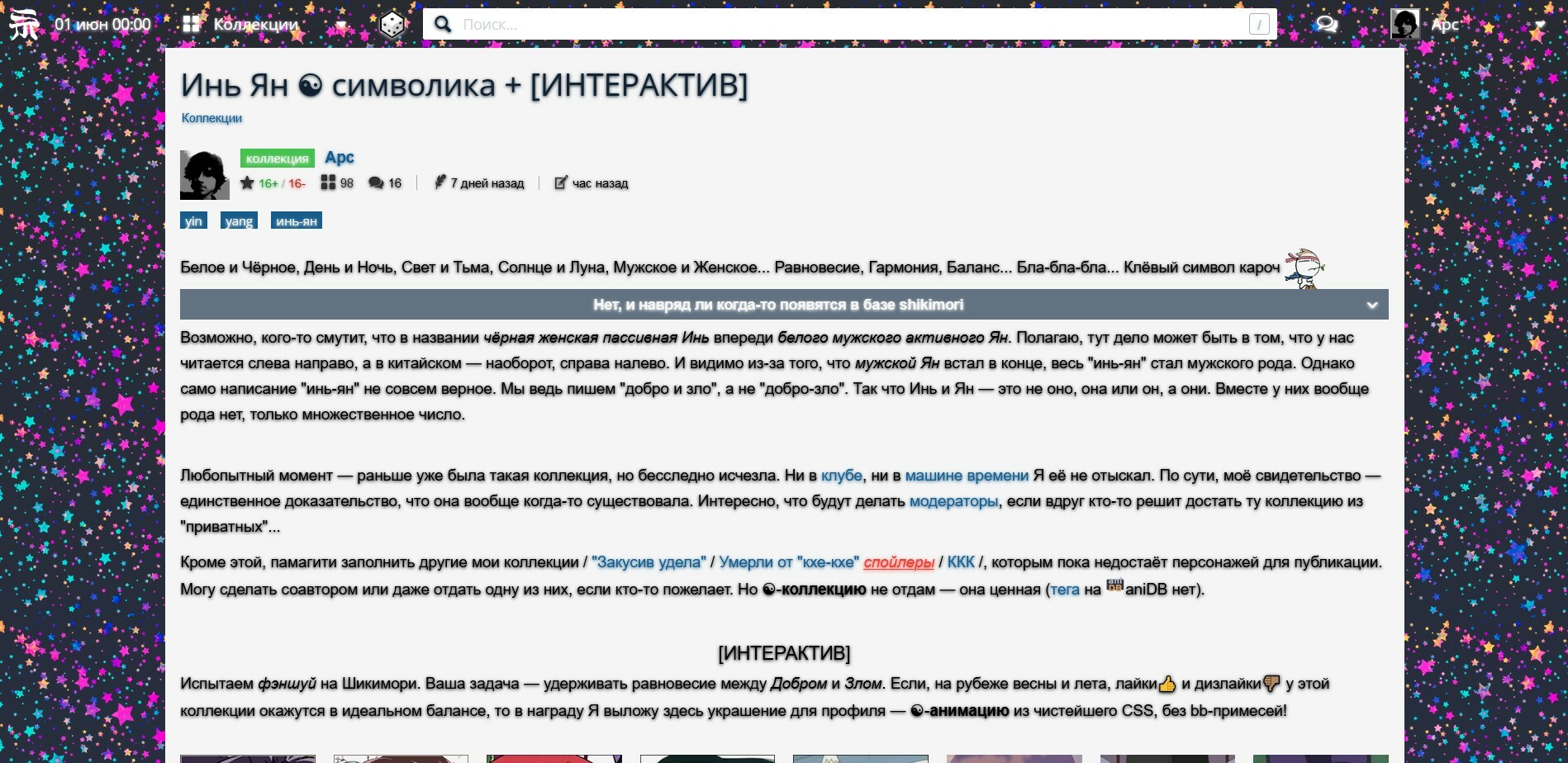Open the Коллекции breadcrumb link
The image size is (1568, 763).
211,118
